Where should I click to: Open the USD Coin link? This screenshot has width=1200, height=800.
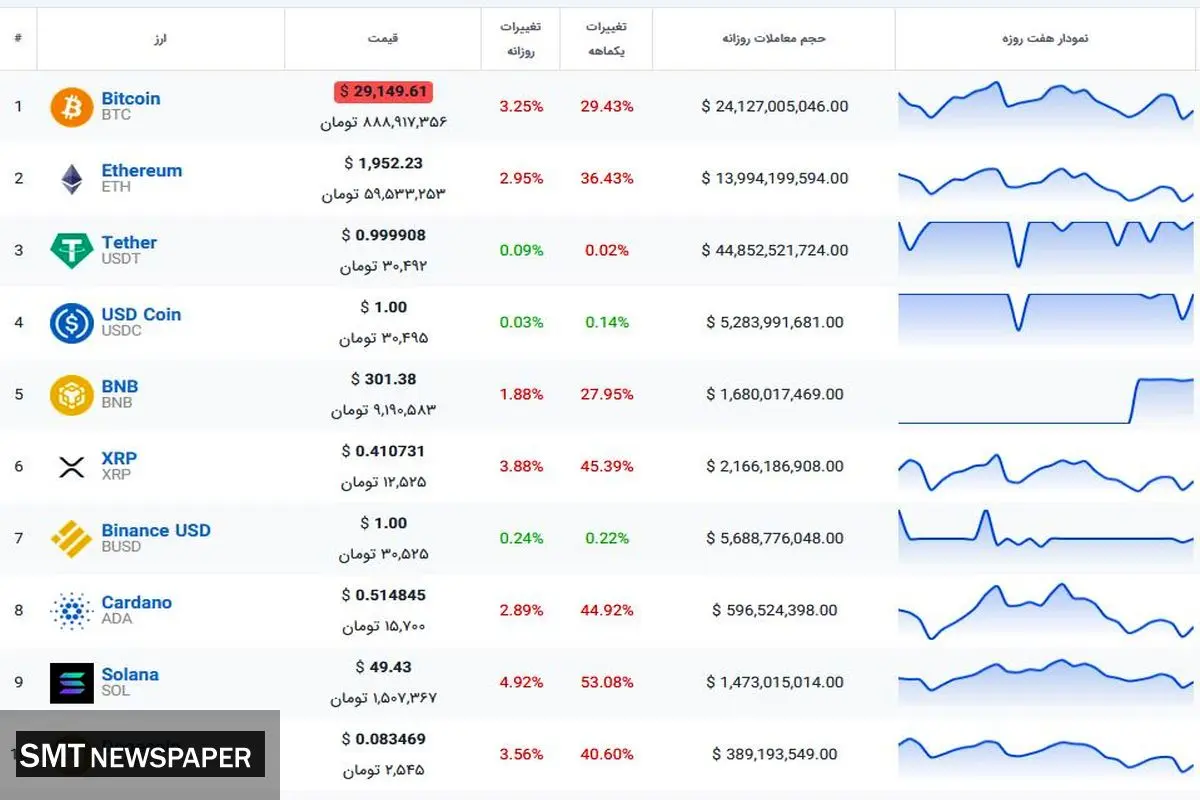pos(141,315)
